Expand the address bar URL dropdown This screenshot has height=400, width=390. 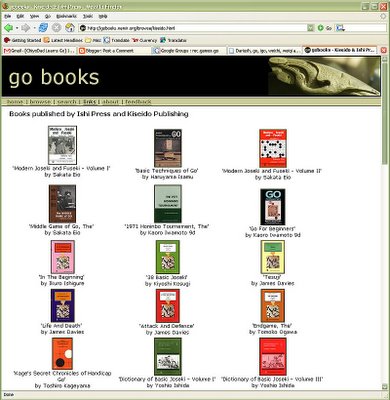[310, 28]
